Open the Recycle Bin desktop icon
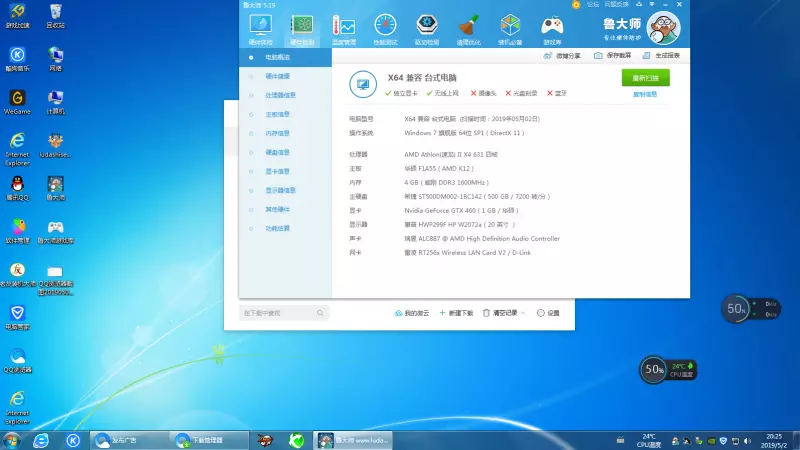Image resolution: width=800 pixels, height=450 pixels. [x=55, y=15]
